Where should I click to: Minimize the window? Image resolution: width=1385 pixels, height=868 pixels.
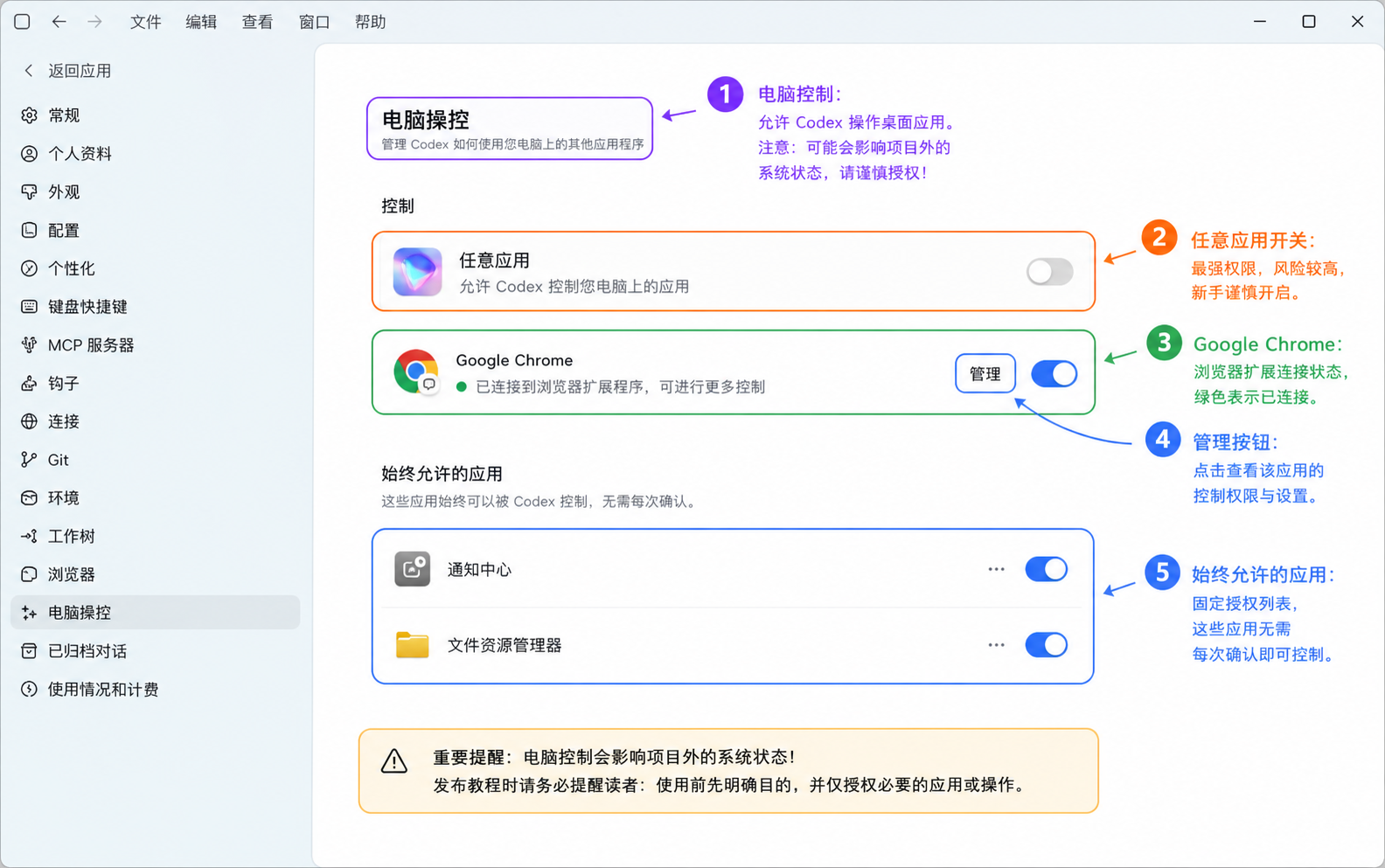pyautogui.click(x=1260, y=22)
